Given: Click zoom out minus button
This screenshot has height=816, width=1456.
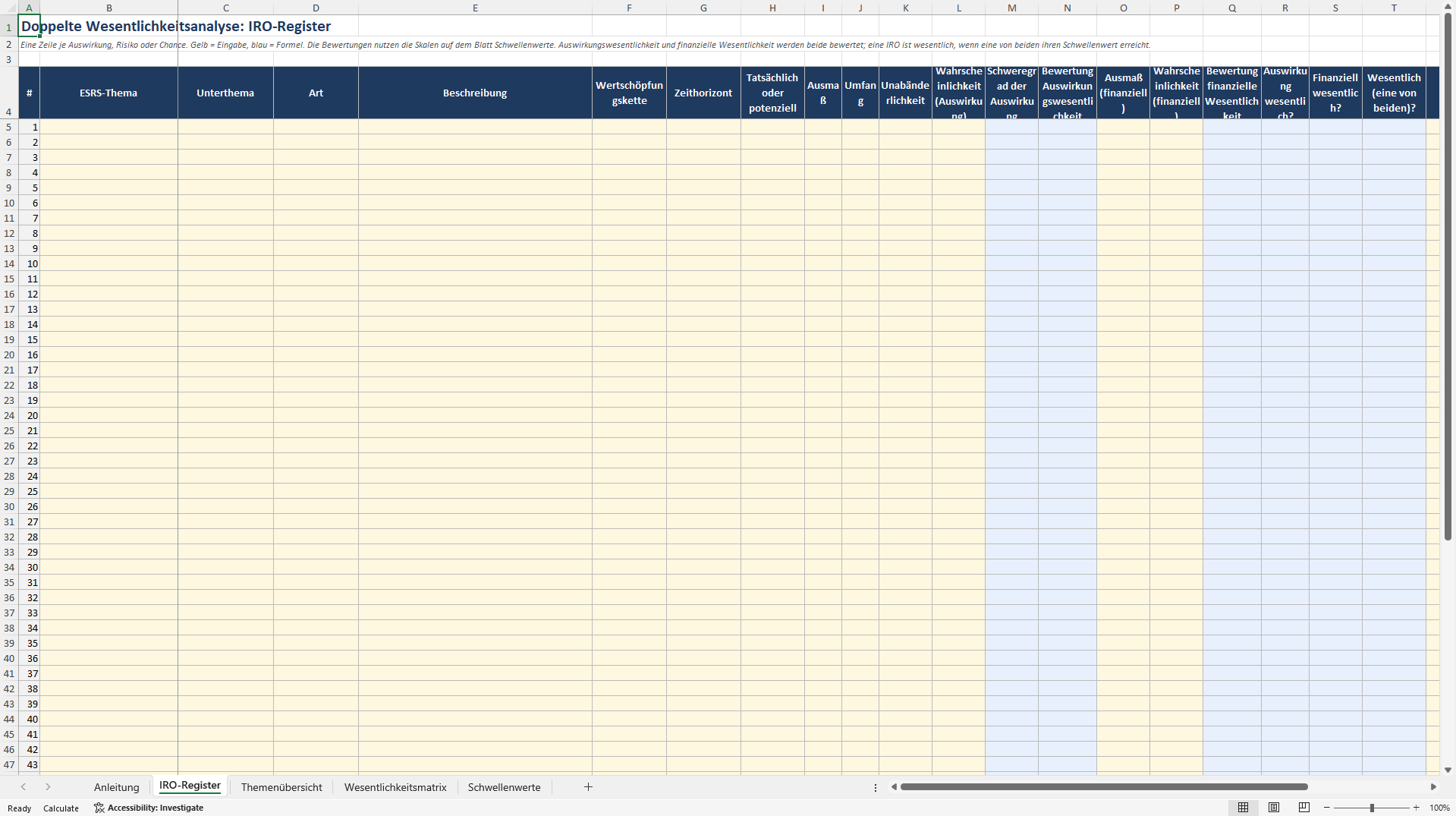Looking at the screenshot, I should 1326,808.
